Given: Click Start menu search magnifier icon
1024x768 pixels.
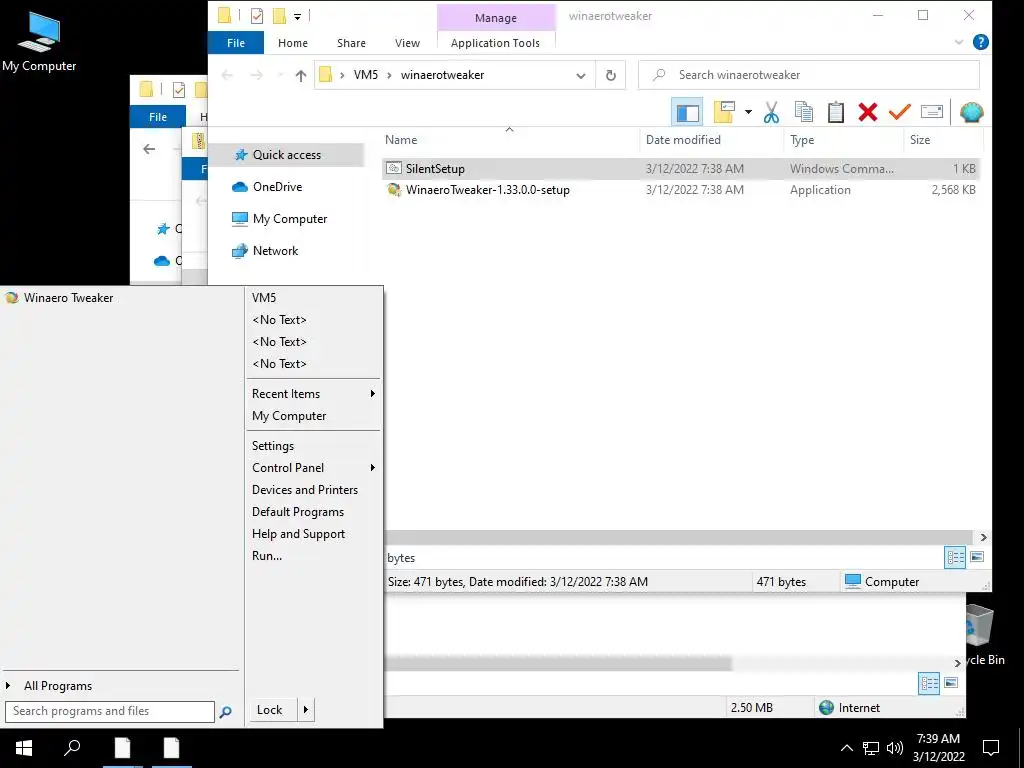Looking at the screenshot, I should 226,712.
